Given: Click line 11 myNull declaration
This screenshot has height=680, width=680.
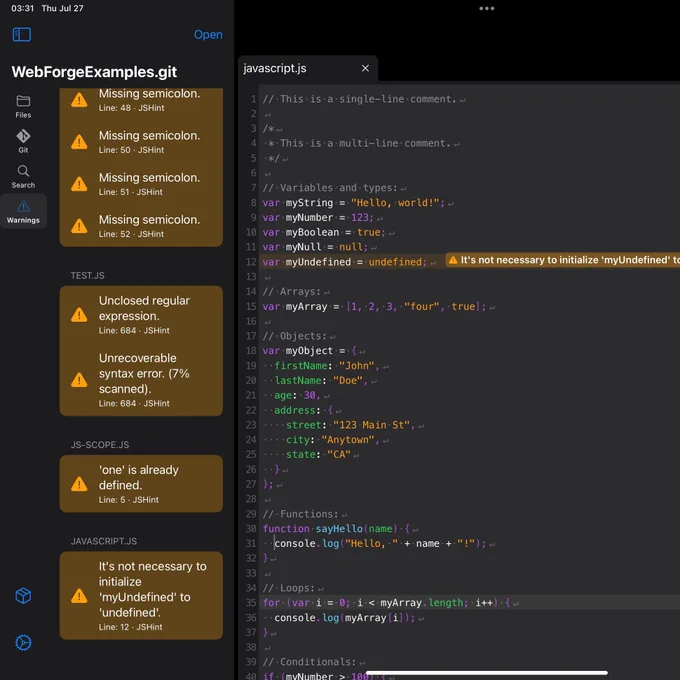Looking at the screenshot, I should (x=315, y=247).
